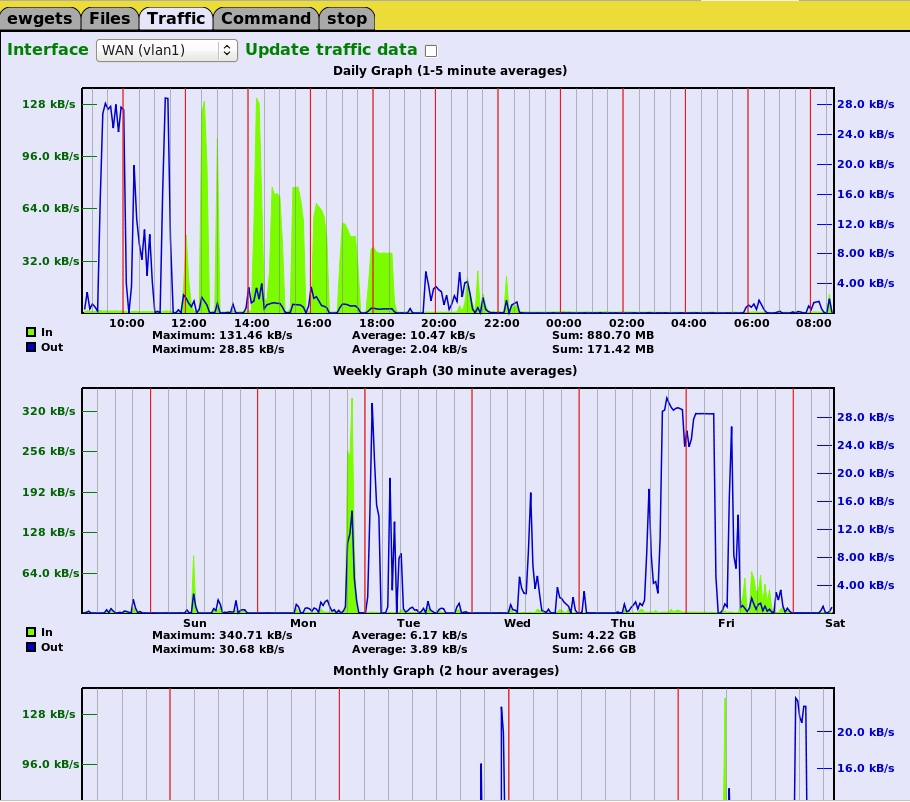The width and height of the screenshot is (910, 802).
Task: Click the partially visible ewgets tab
Action: click(37, 18)
